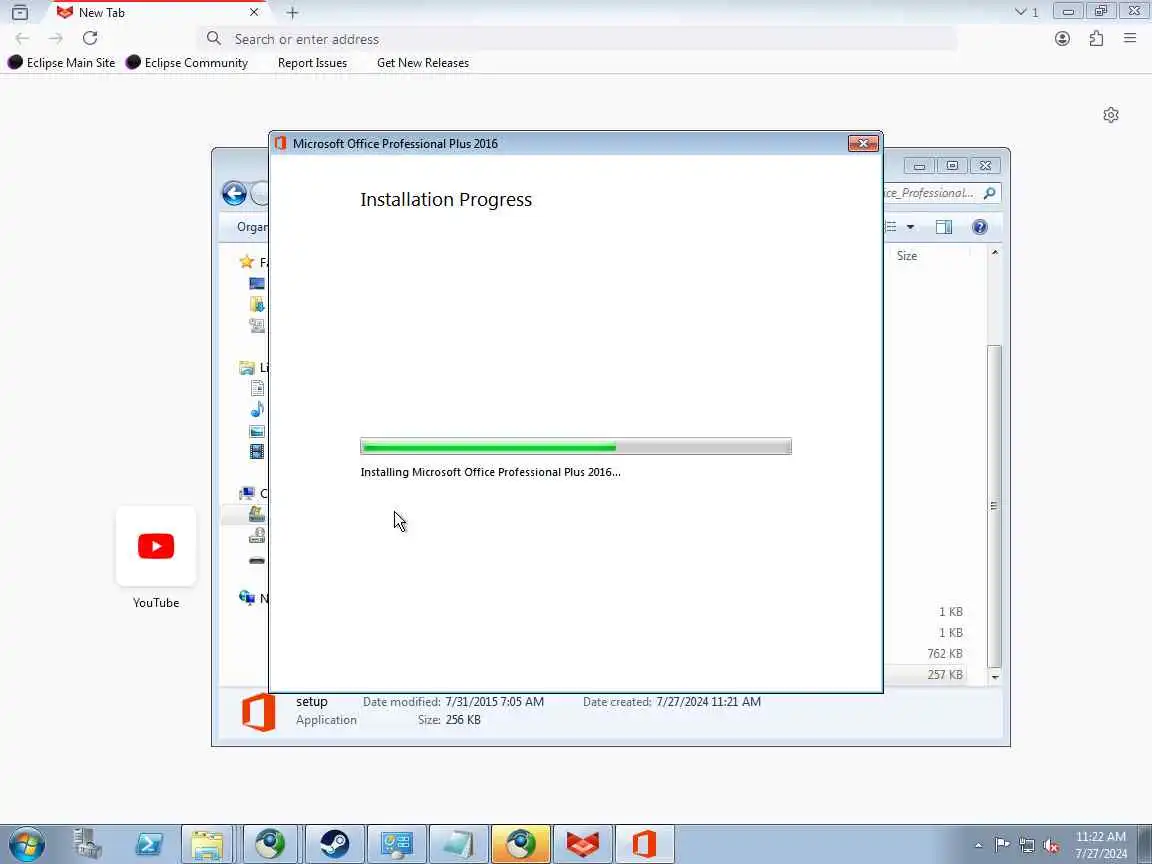The width and height of the screenshot is (1152, 864).
Task: Select the Desktop icon under Favorites
Action: (256, 283)
